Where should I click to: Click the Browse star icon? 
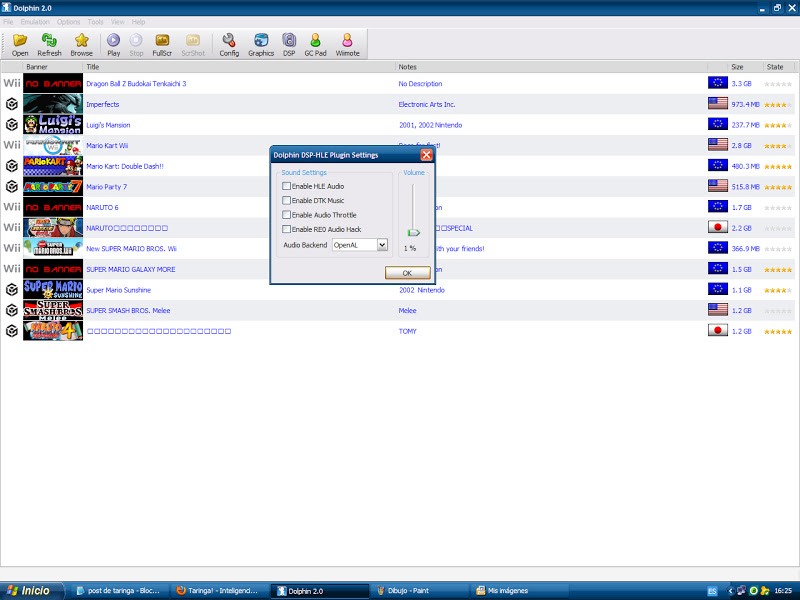pos(81,44)
